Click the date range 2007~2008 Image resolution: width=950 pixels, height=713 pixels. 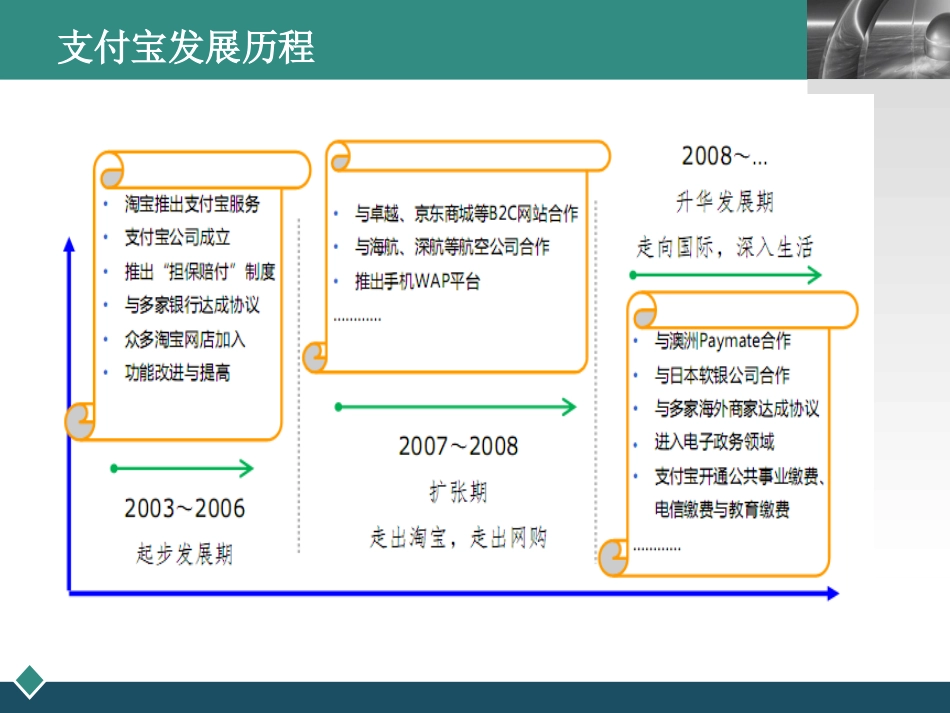(x=459, y=446)
